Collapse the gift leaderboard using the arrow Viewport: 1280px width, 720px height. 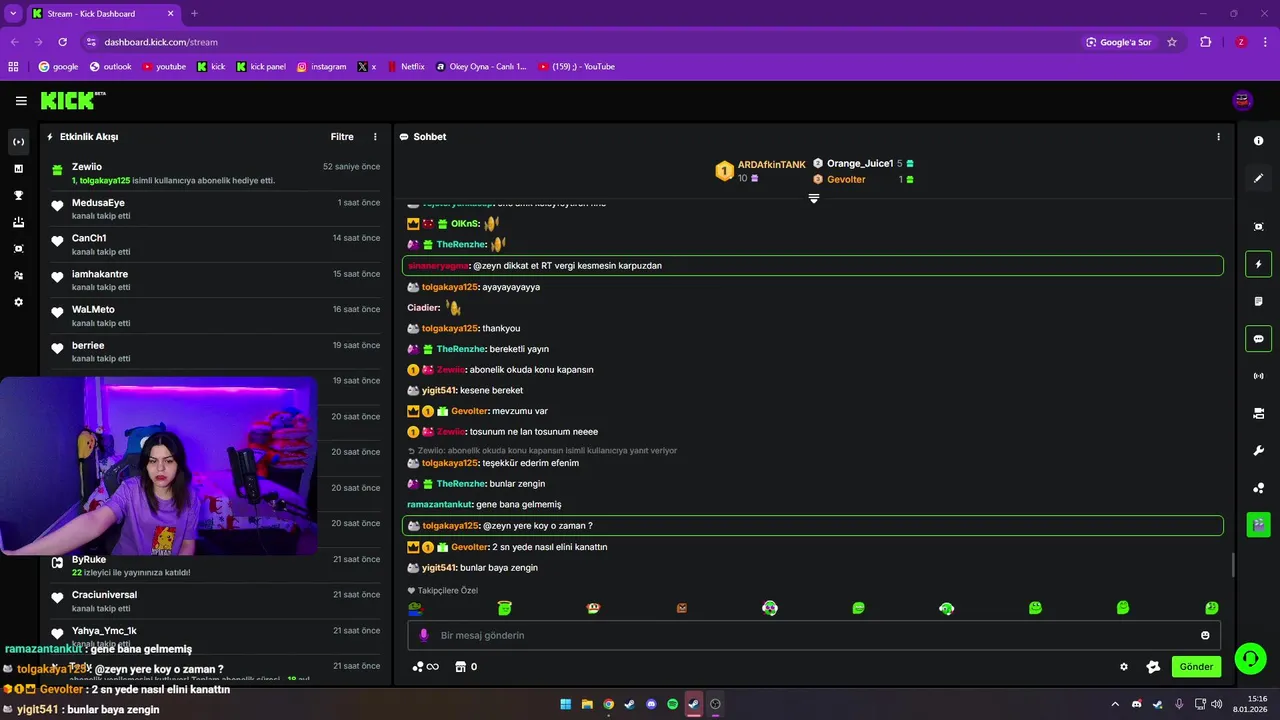[x=814, y=199]
